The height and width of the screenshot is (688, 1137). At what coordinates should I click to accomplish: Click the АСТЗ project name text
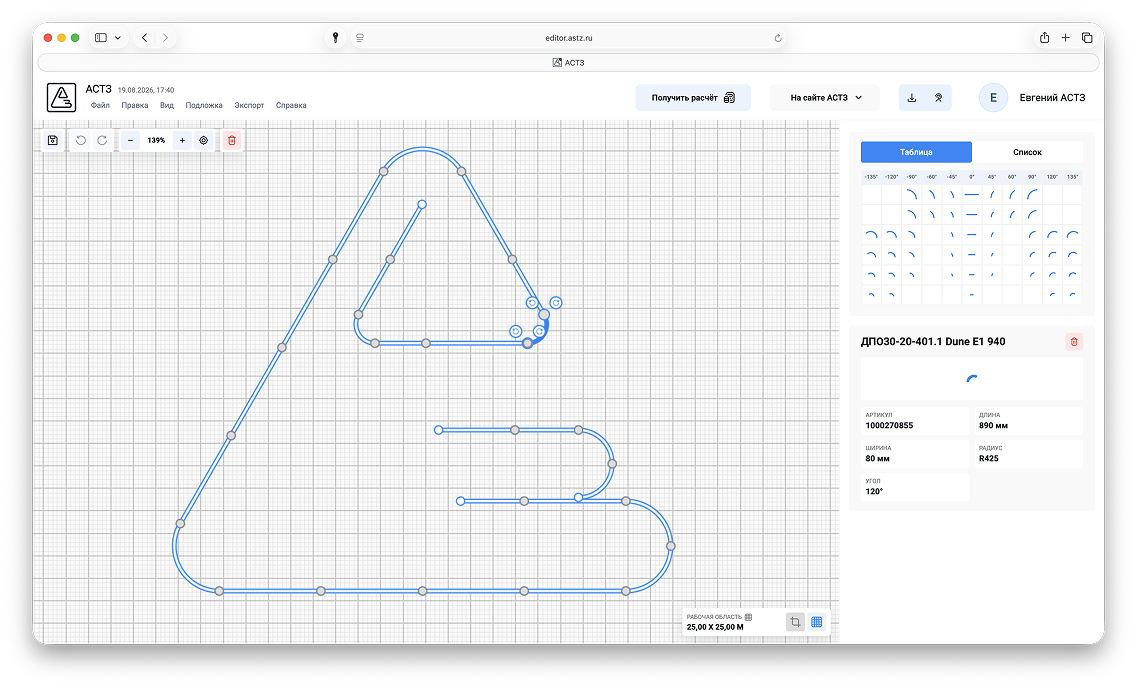pos(99,89)
